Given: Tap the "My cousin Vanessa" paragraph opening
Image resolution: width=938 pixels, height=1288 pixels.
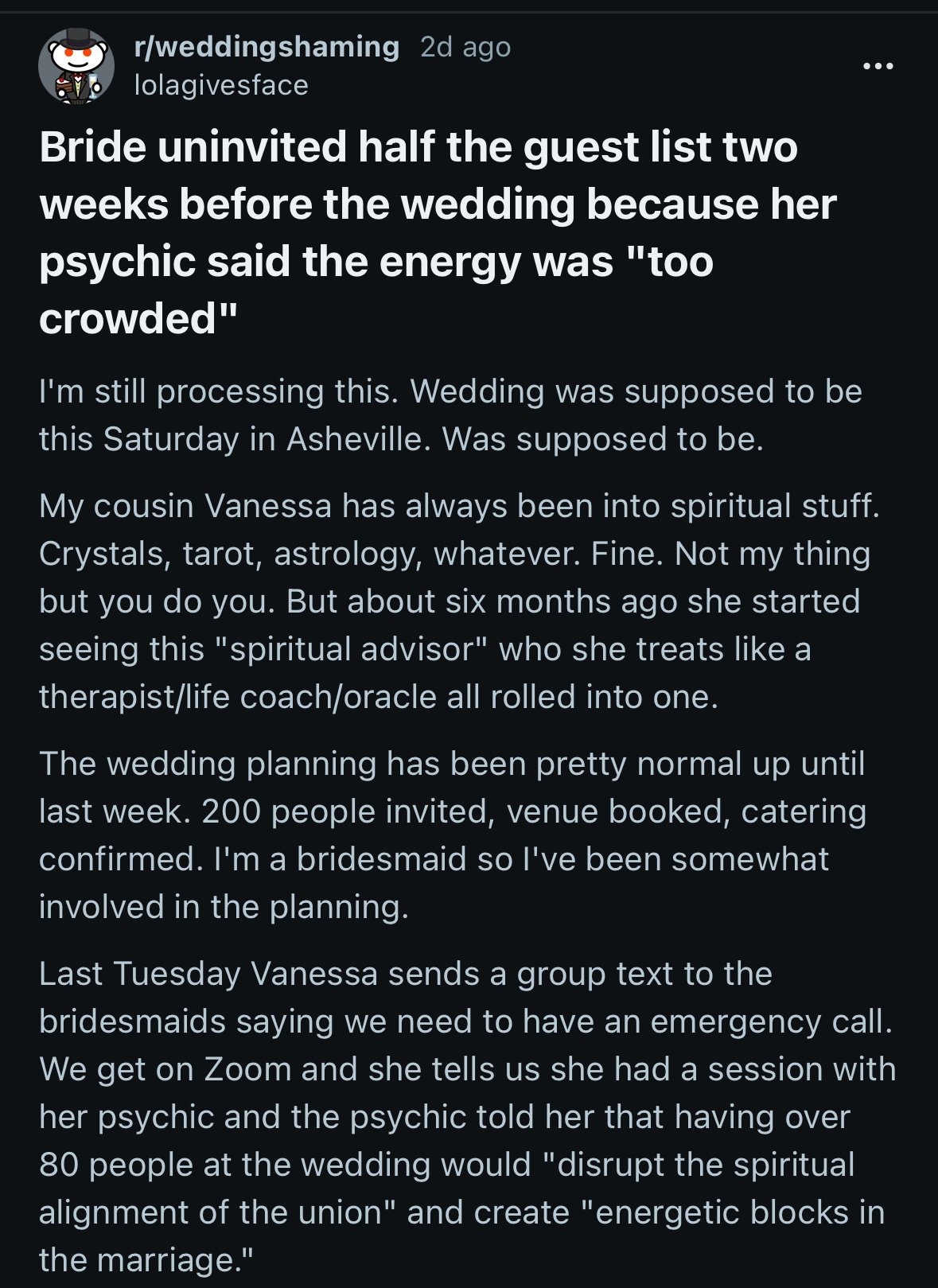Looking at the screenshot, I should (x=185, y=506).
